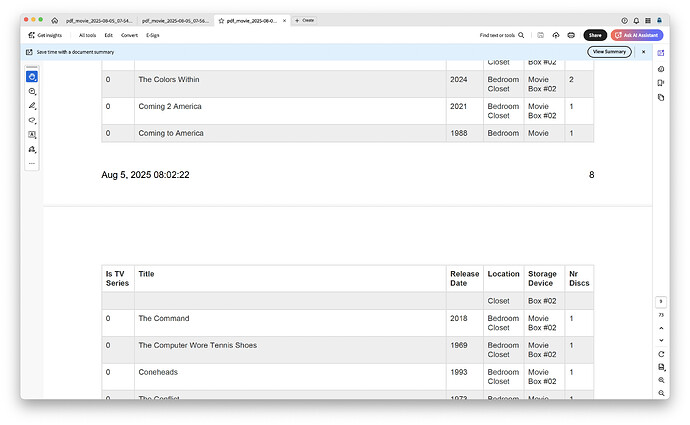The height and width of the screenshot is (425, 690).
Task: Click the release year 2024 cell
Action: click(465, 84)
